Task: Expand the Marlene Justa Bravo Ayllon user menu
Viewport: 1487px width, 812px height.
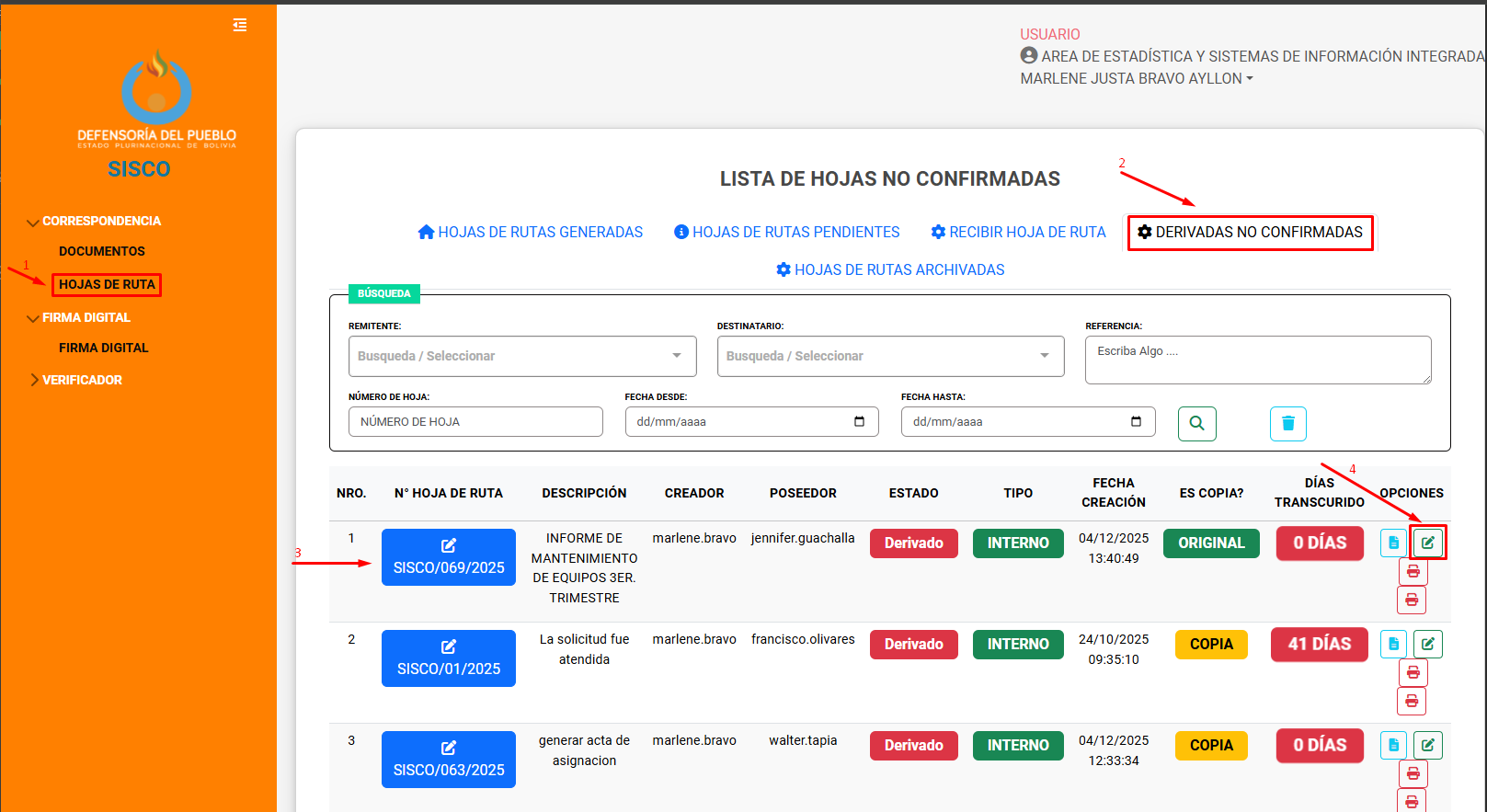Action: [1137, 79]
